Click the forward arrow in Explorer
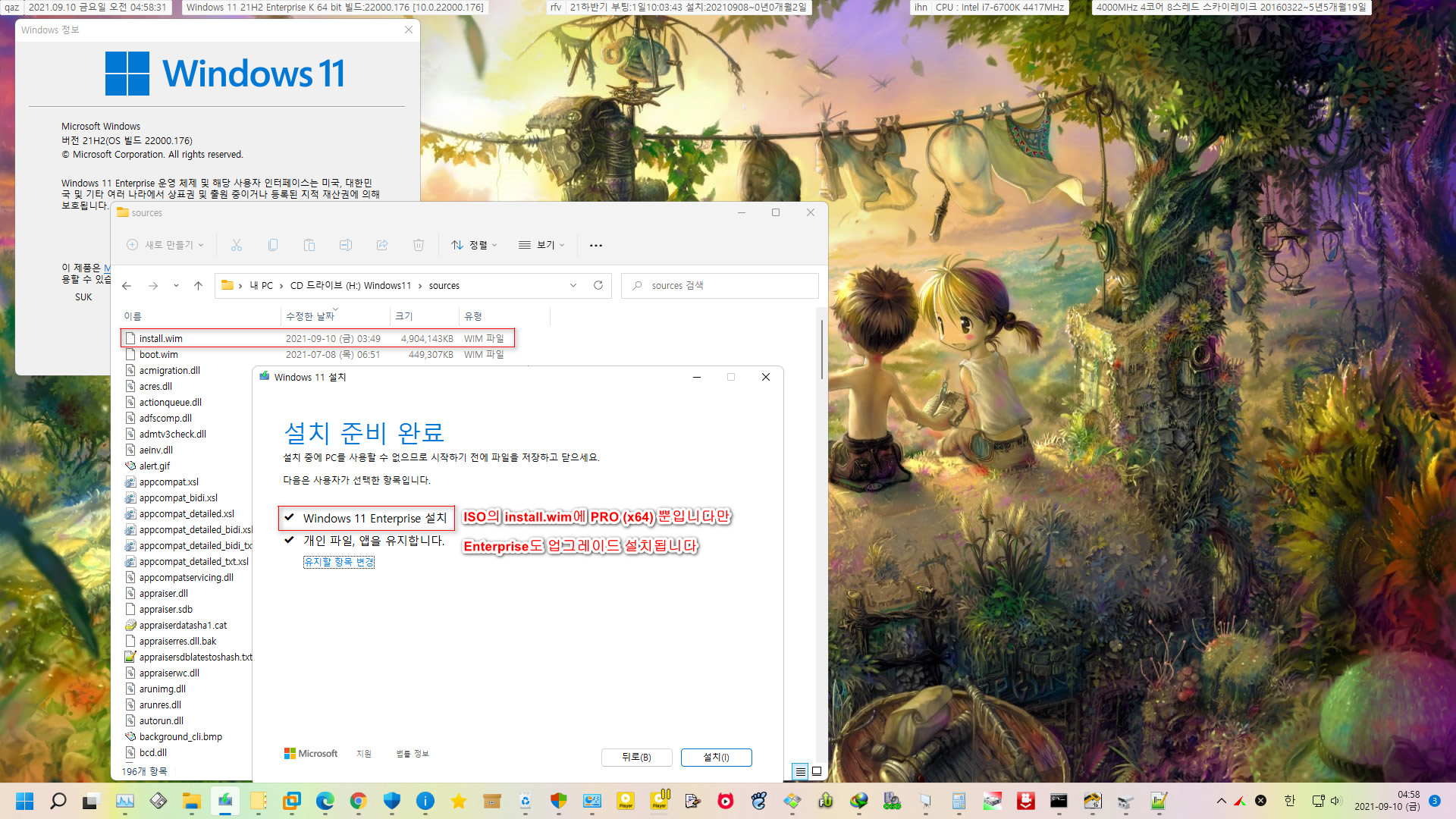 (153, 286)
